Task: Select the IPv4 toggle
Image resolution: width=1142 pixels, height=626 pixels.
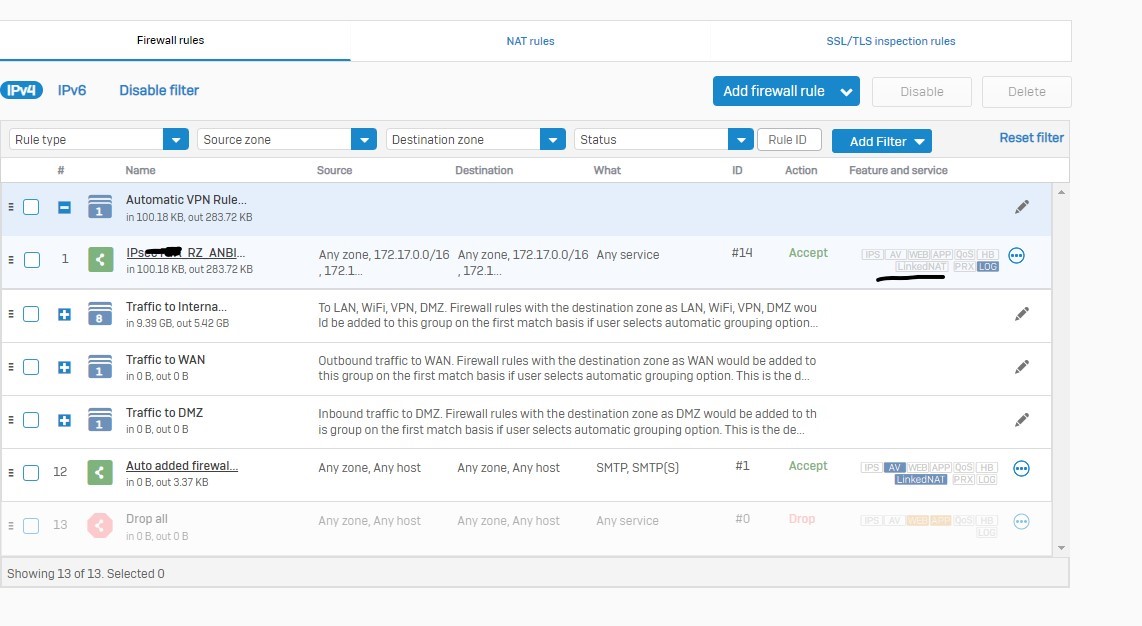Action: tap(21, 90)
